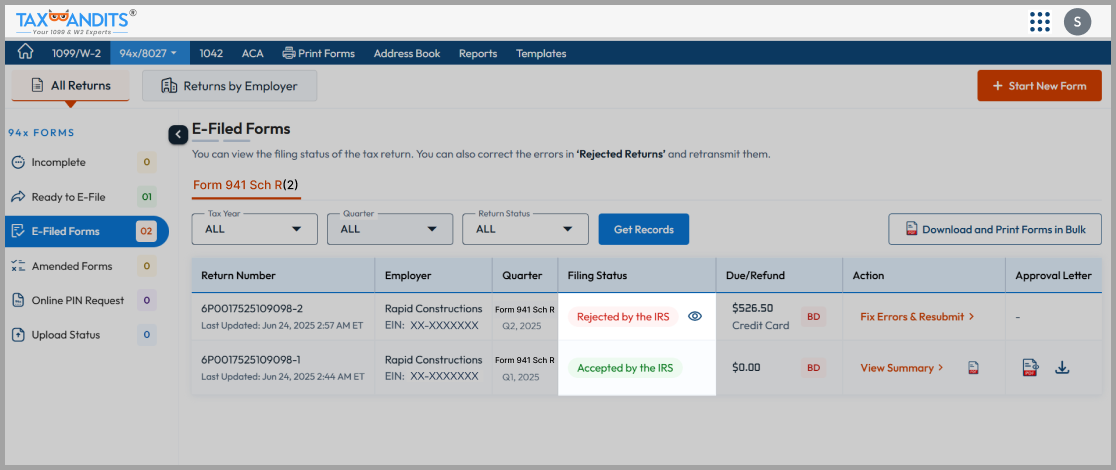Click BD badge on the rejected return row
1116x470 pixels.
814,316
